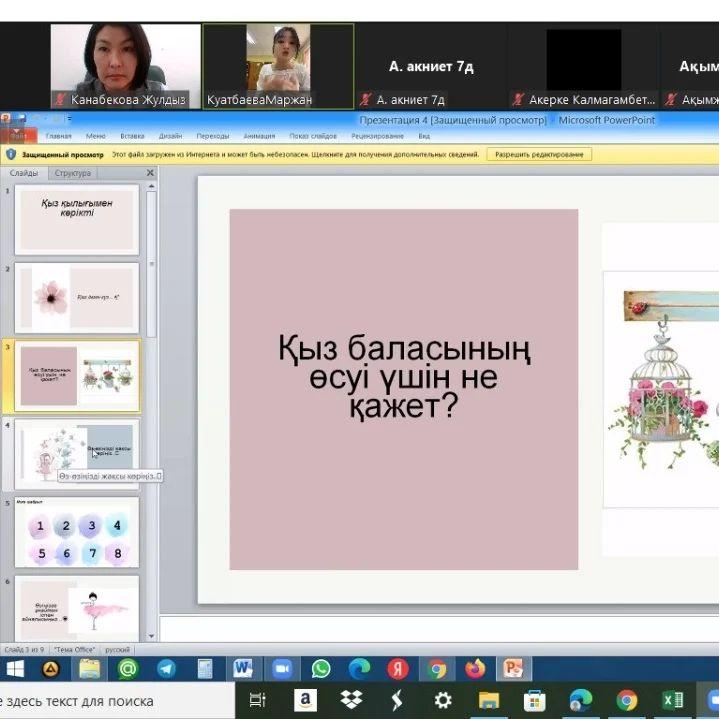Open Edge on the bottom taskbar
719x719 pixels.
click(581, 700)
